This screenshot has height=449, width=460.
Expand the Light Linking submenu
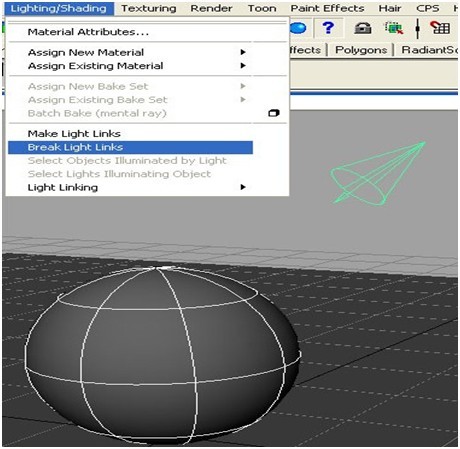point(147,187)
